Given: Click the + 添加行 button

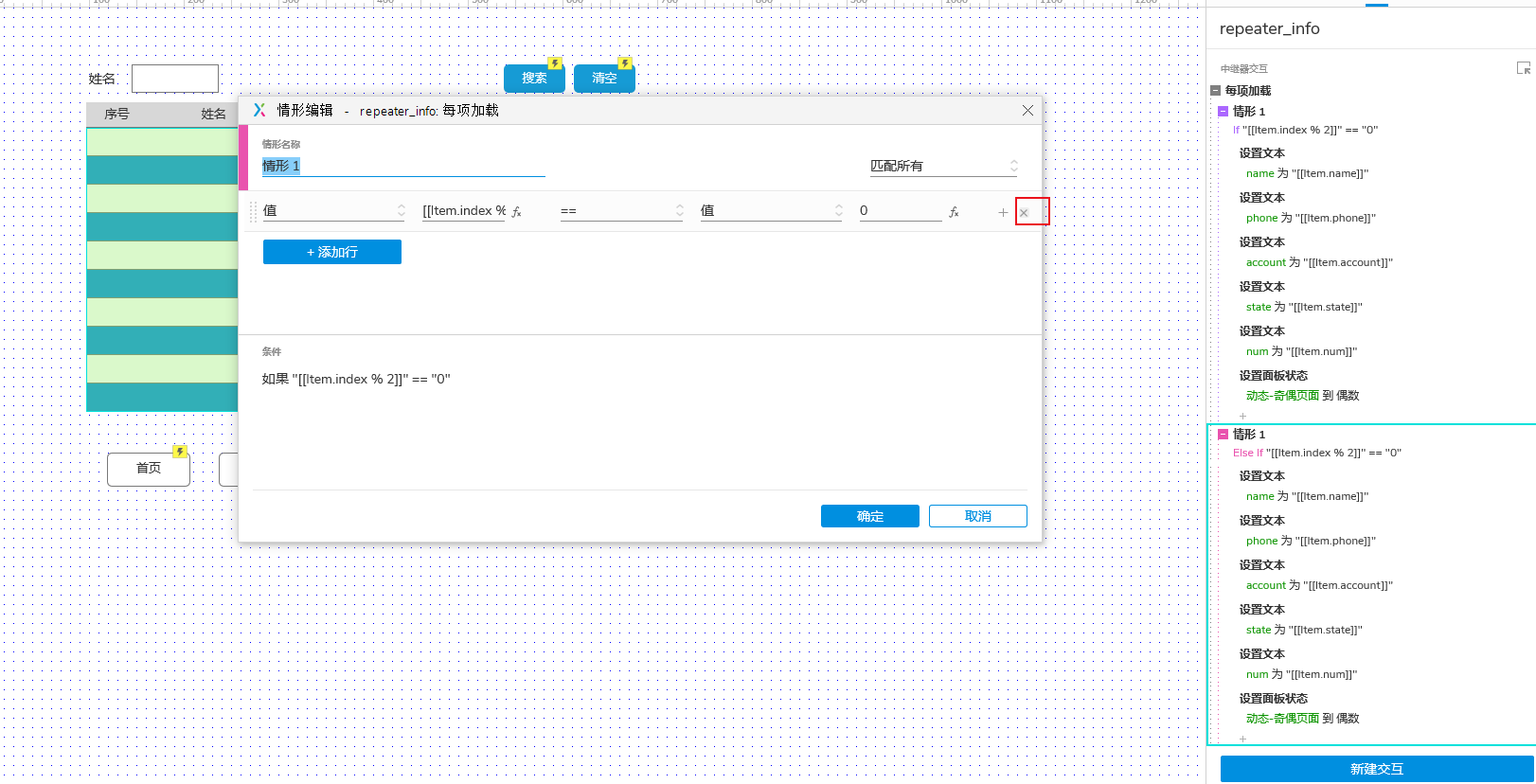Looking at the screenshot, I should tap(332, 252).
